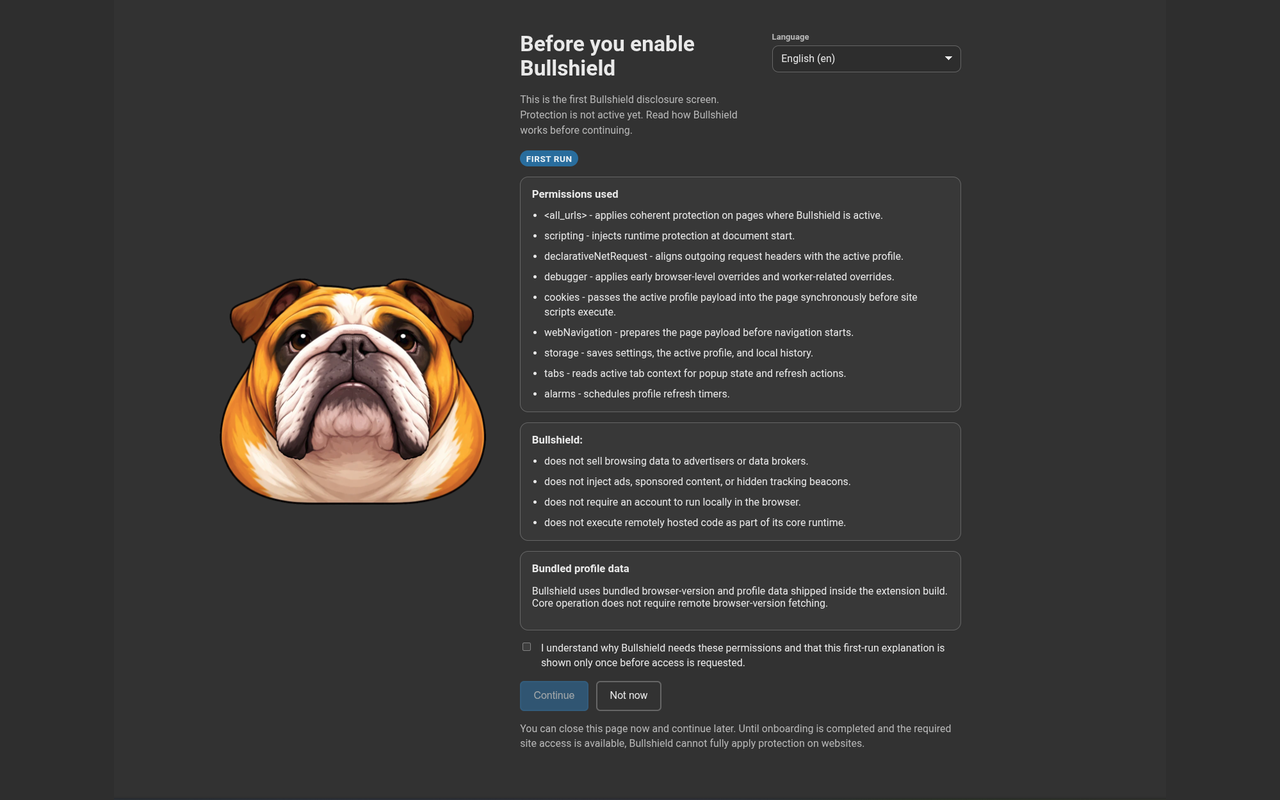Viewport: 1280px width, 800px height.
Task: Click the 'This is the first Bullshield disclosure' paragraph
Action: tap(628, 115)
